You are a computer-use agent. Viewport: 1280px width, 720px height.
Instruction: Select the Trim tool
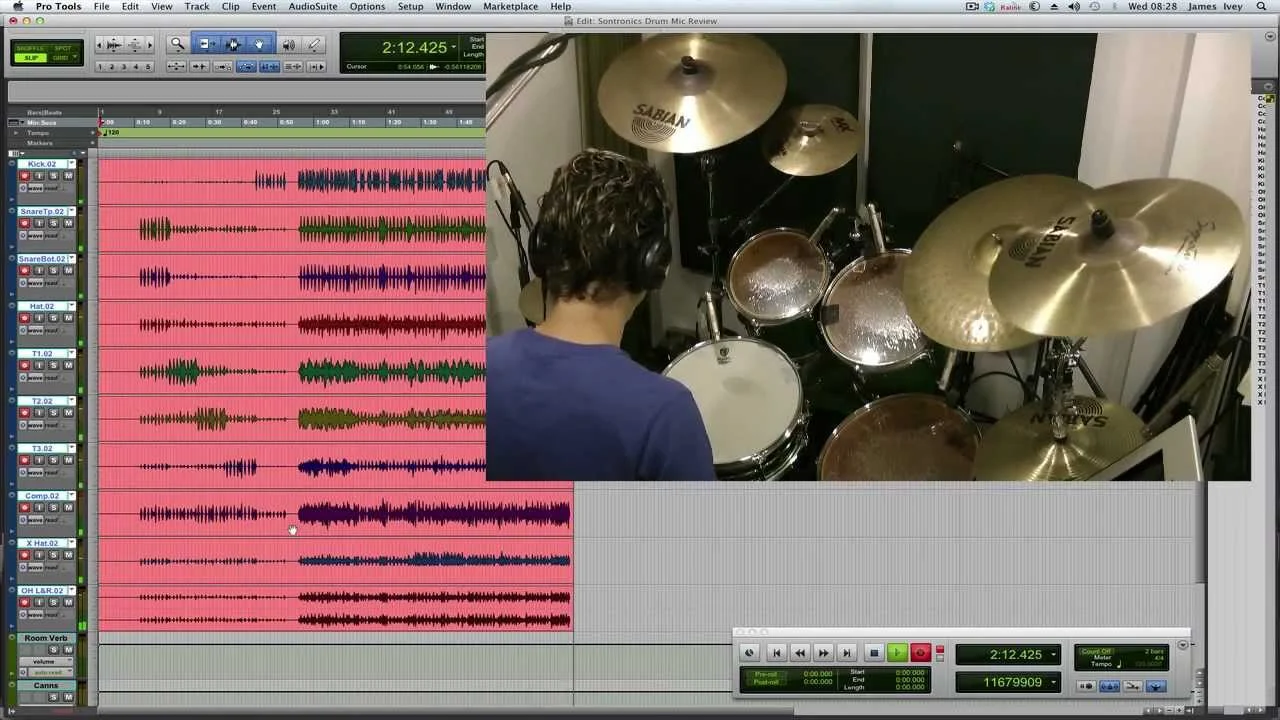(x=206, y=44)
